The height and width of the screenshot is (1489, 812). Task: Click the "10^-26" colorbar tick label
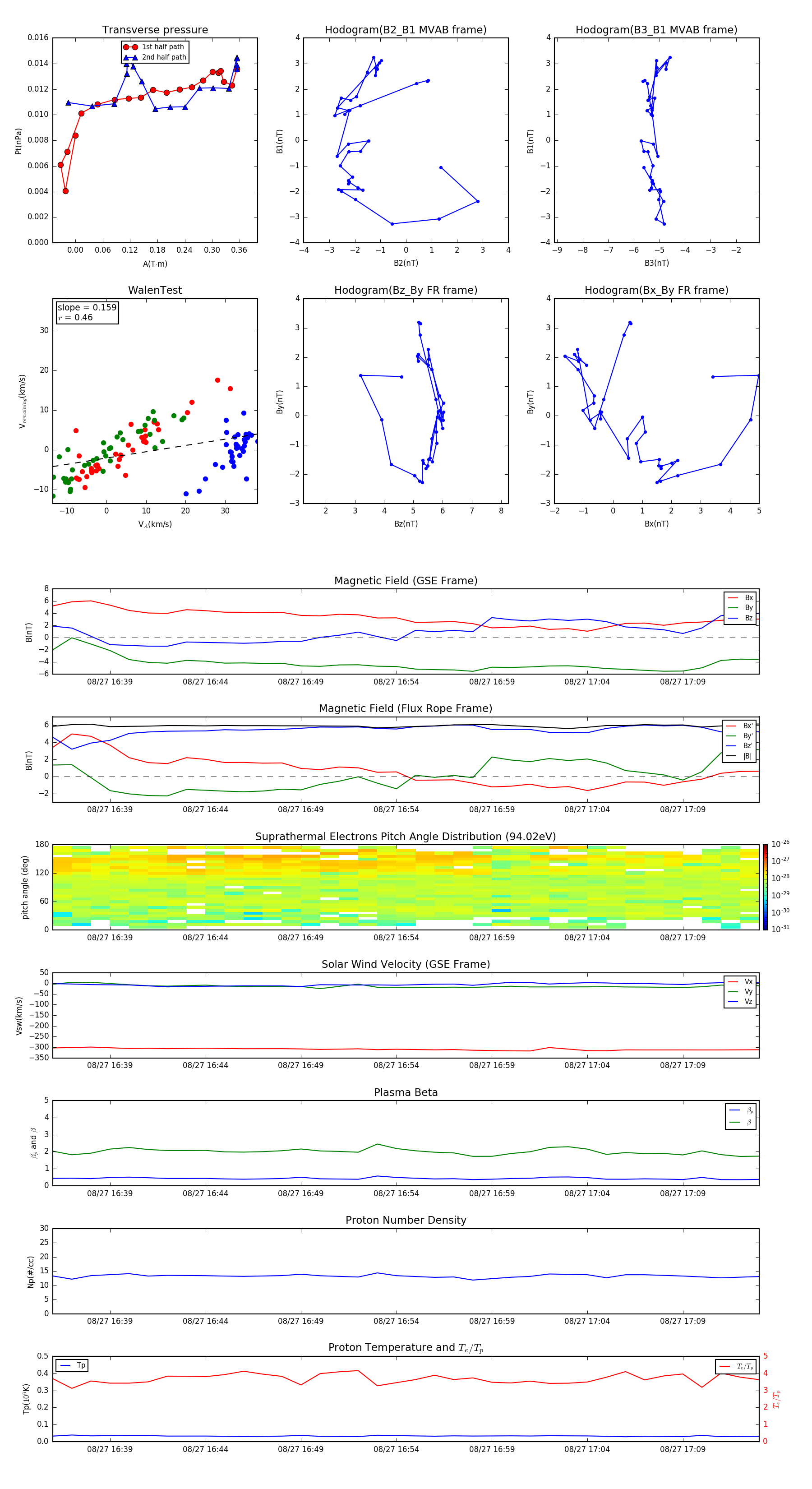(780, 844)
